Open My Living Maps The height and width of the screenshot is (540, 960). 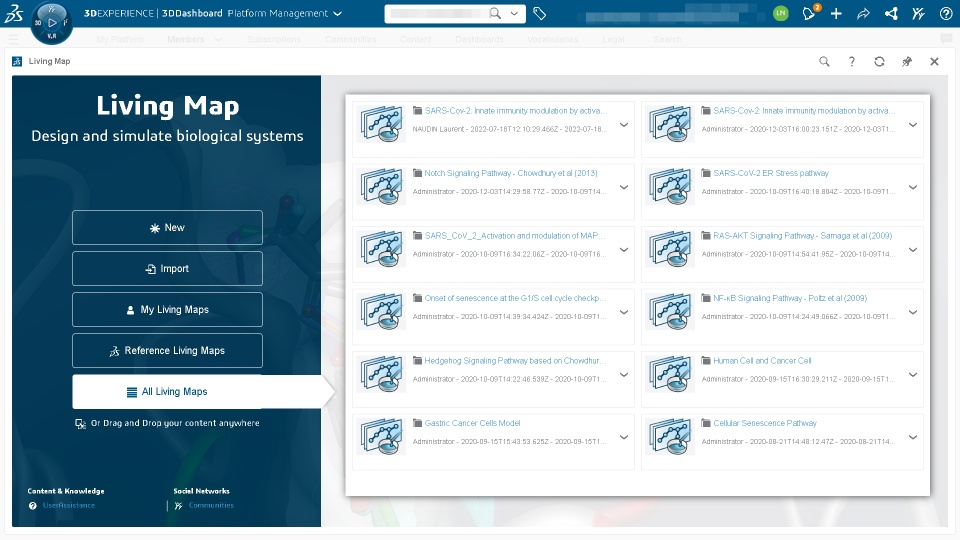[x=167, y=310]
